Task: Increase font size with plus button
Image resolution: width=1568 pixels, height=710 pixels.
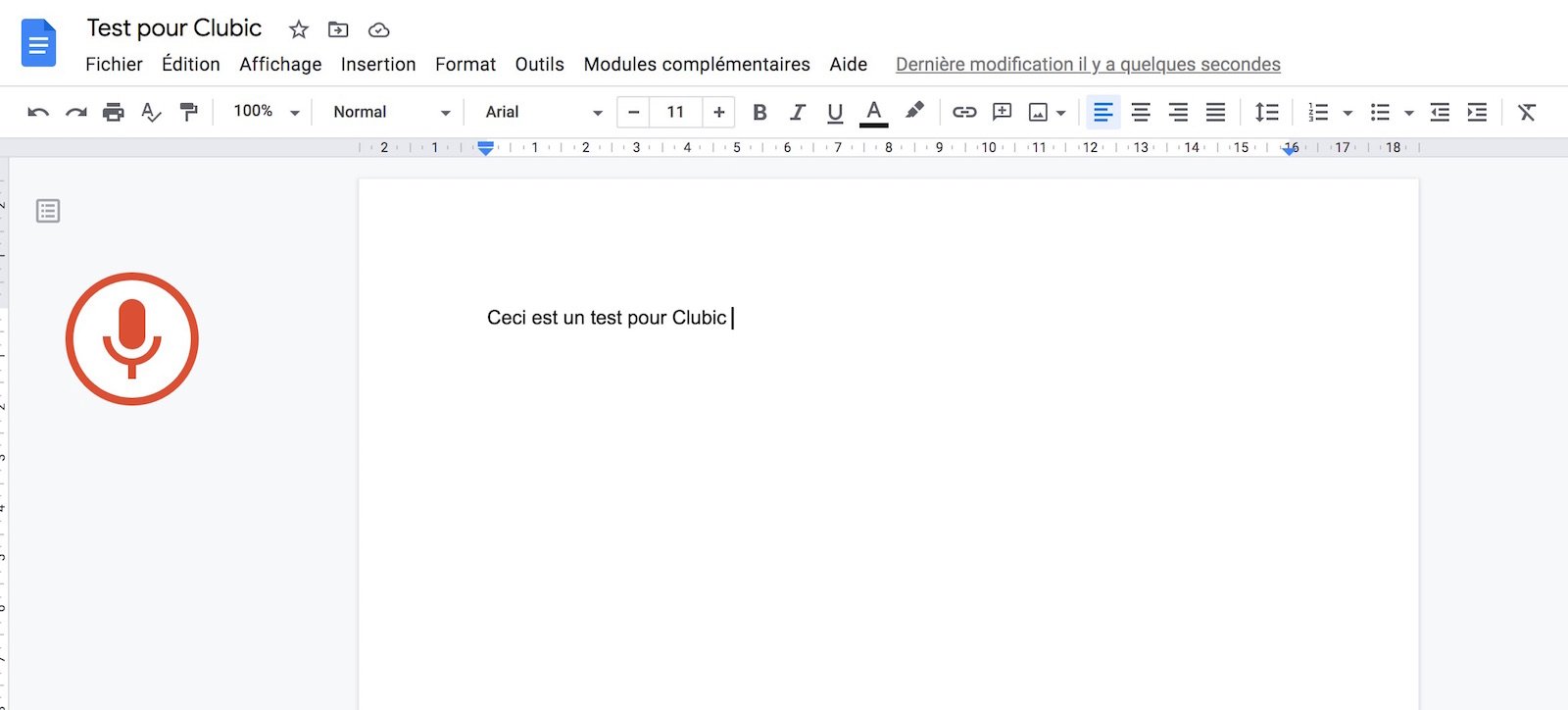Action: tap(718, 112)
